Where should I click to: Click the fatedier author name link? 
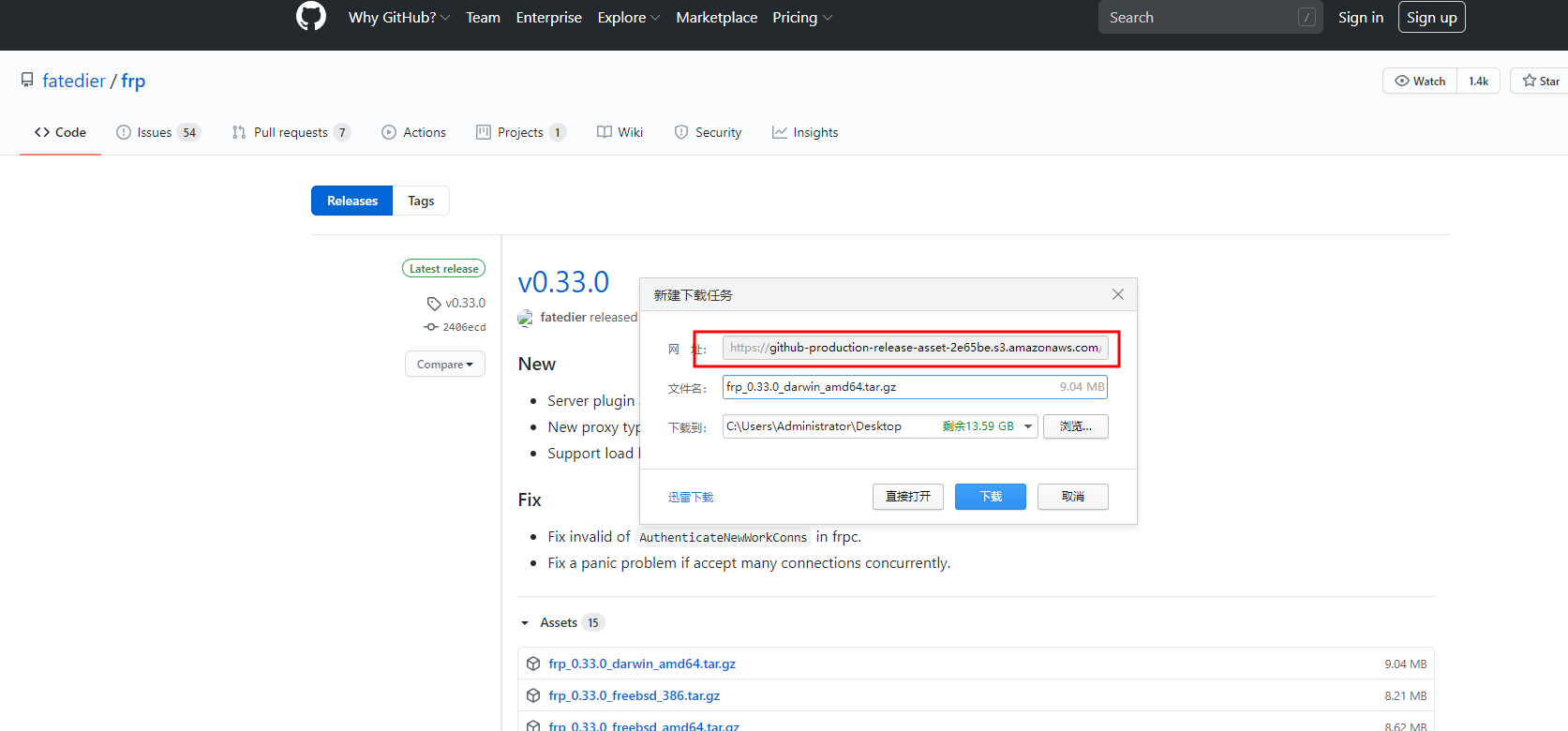(x=563, y=317)
